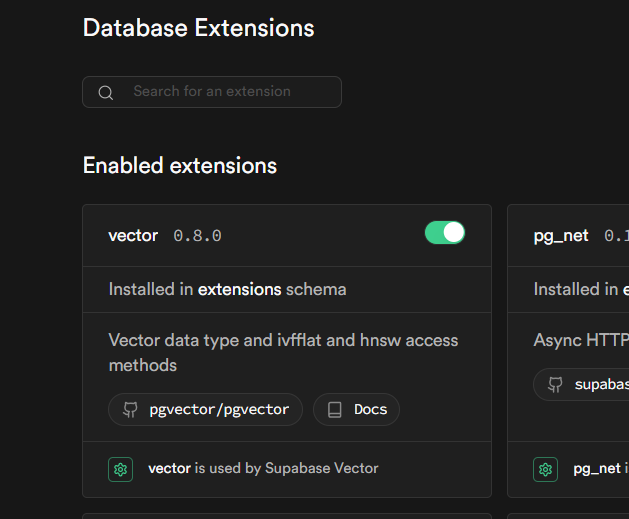Click the green integration icon beside 'vector is used'
The image size is (629, 519).
coord(121,468)
